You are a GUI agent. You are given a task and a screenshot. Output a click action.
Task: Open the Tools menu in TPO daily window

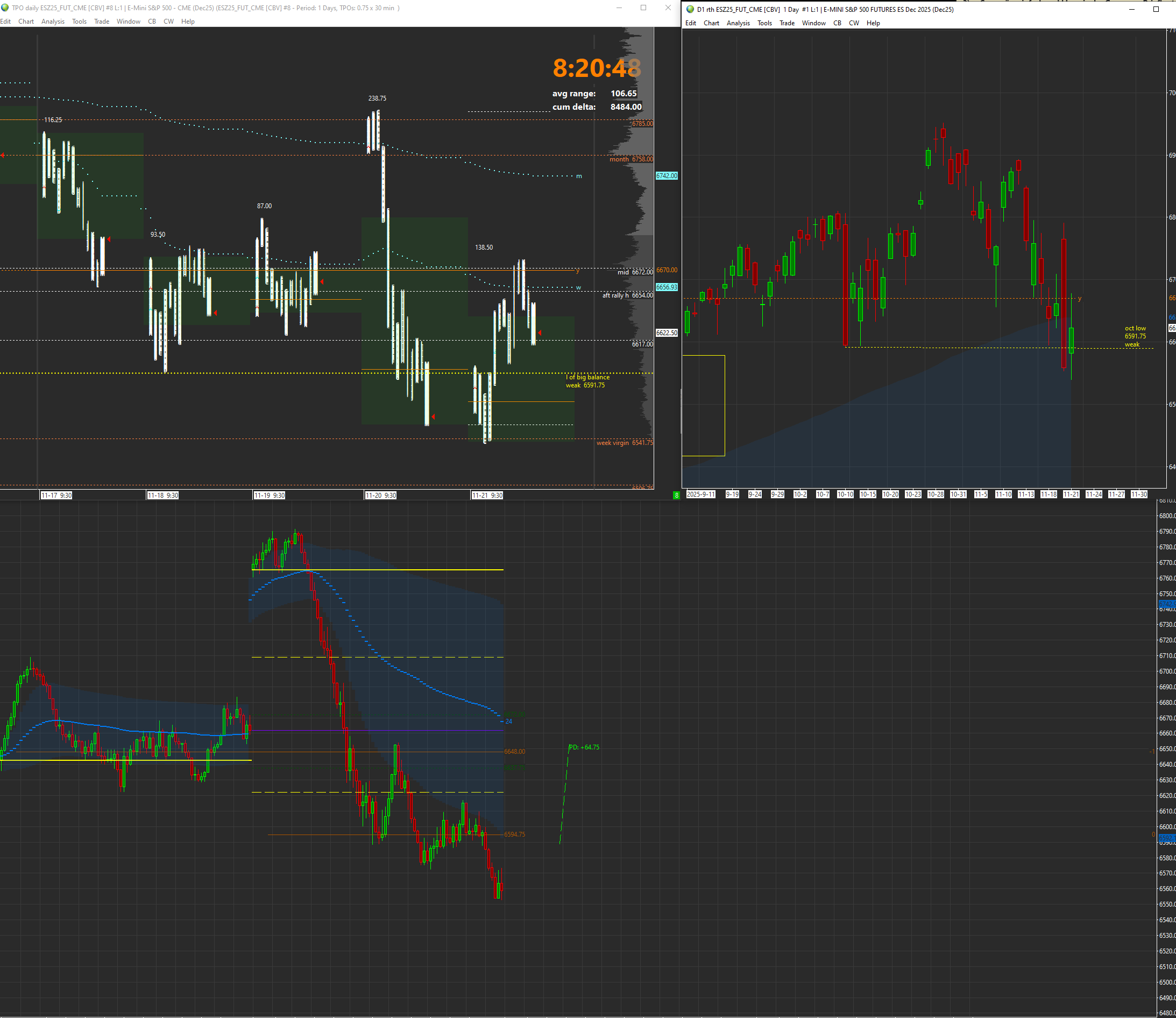point(80,22)
